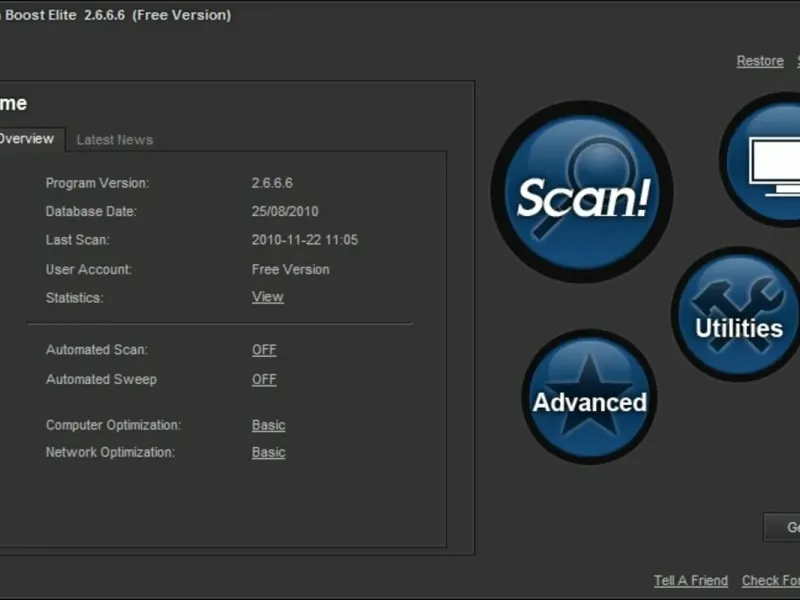
Task: Toggle Automated Sweep OFF link
Action: pyautogui.click(x=264, y=380)
